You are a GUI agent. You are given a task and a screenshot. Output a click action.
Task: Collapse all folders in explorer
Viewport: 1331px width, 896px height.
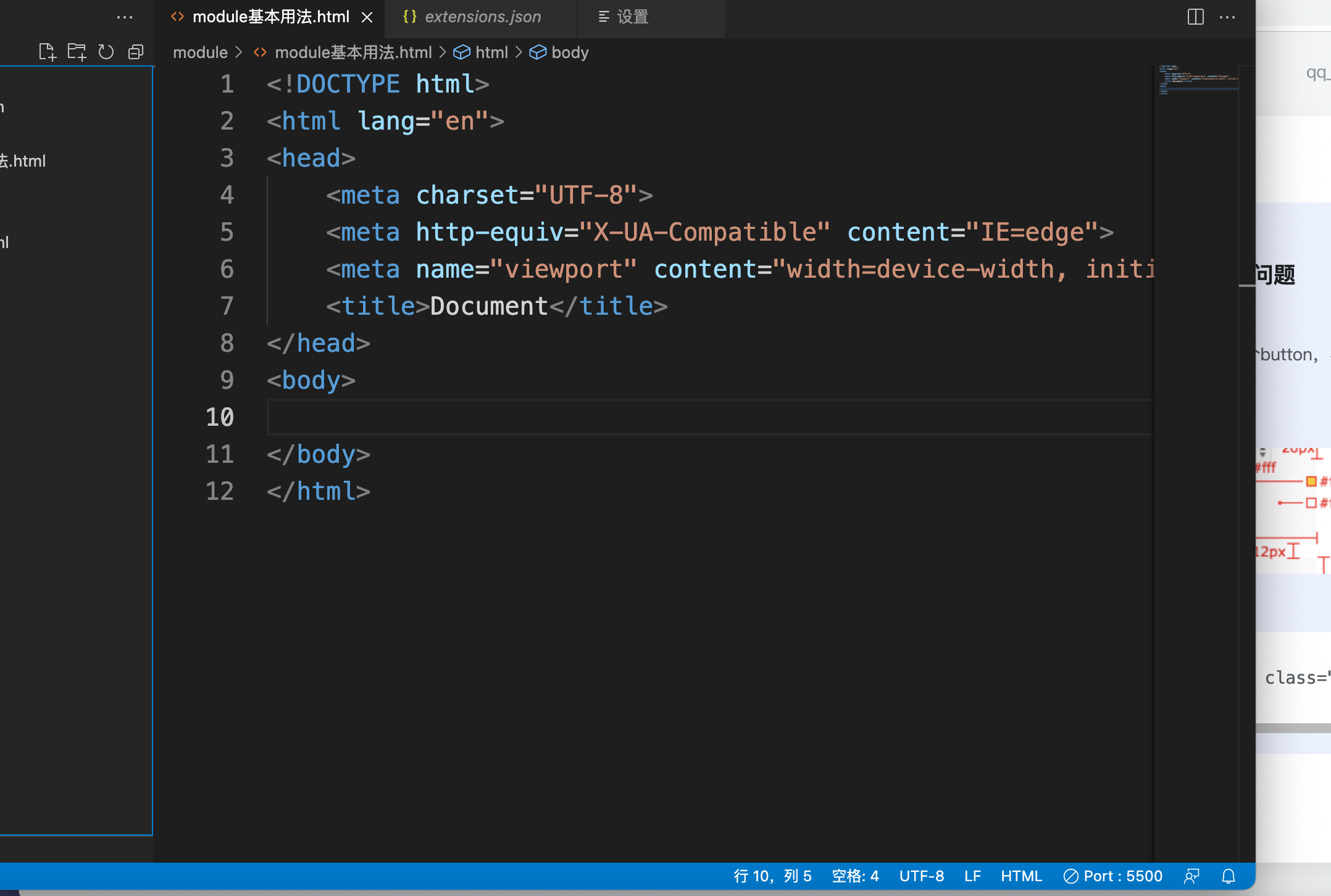pos(136,52)
